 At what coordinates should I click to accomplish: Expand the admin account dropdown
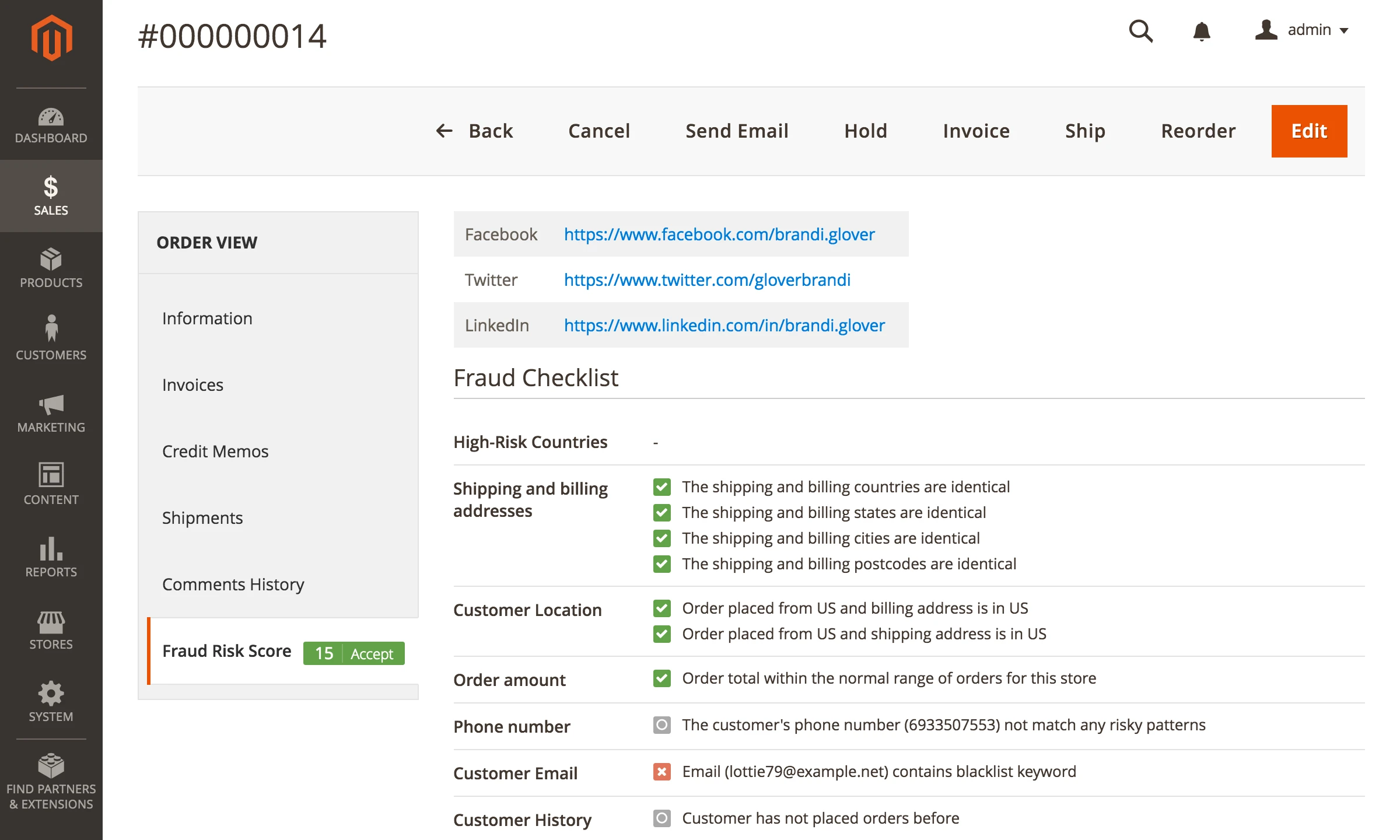pos(1310,30)
